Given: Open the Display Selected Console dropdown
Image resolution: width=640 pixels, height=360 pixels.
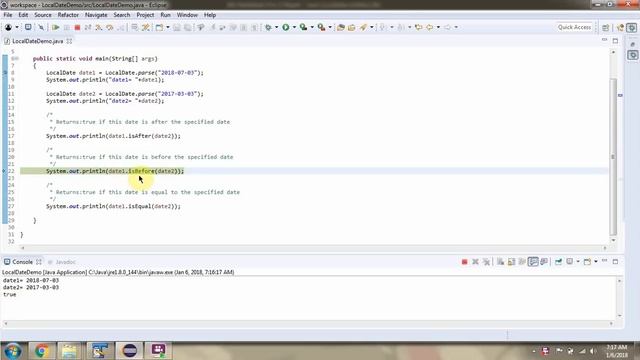Looking at the screenshot, I should tap(578, 262).
